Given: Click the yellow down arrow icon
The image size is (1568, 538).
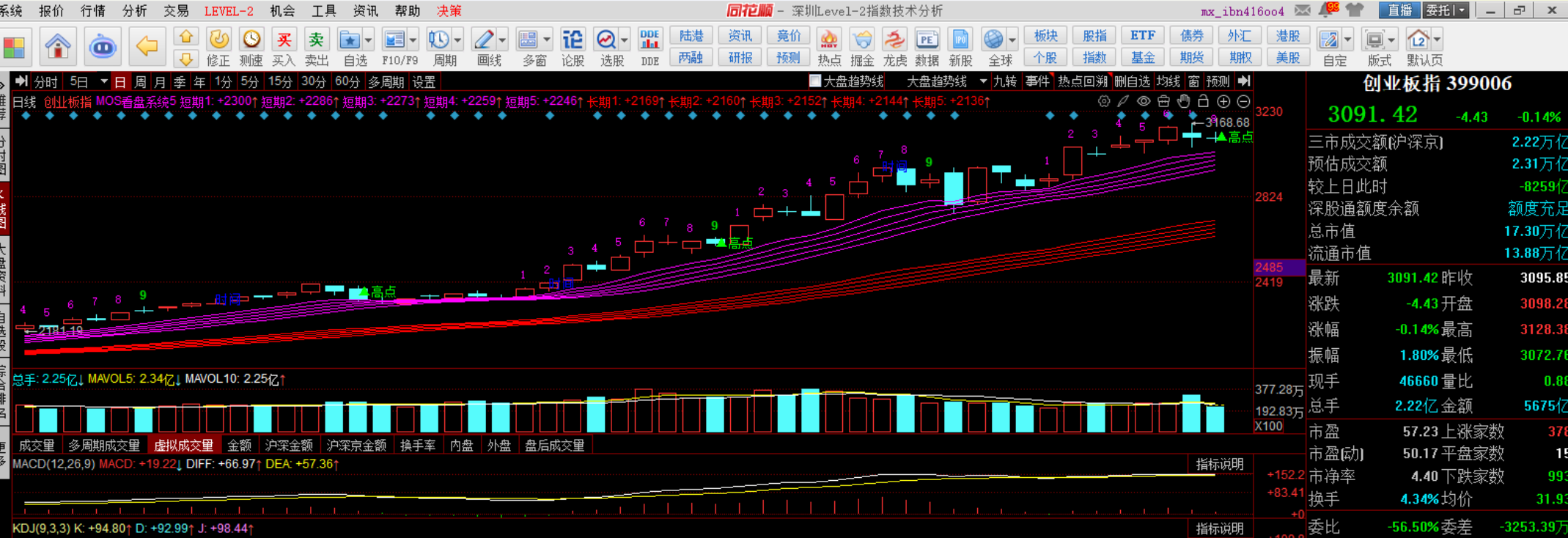Looking at the screenshot, I should 186,59.
